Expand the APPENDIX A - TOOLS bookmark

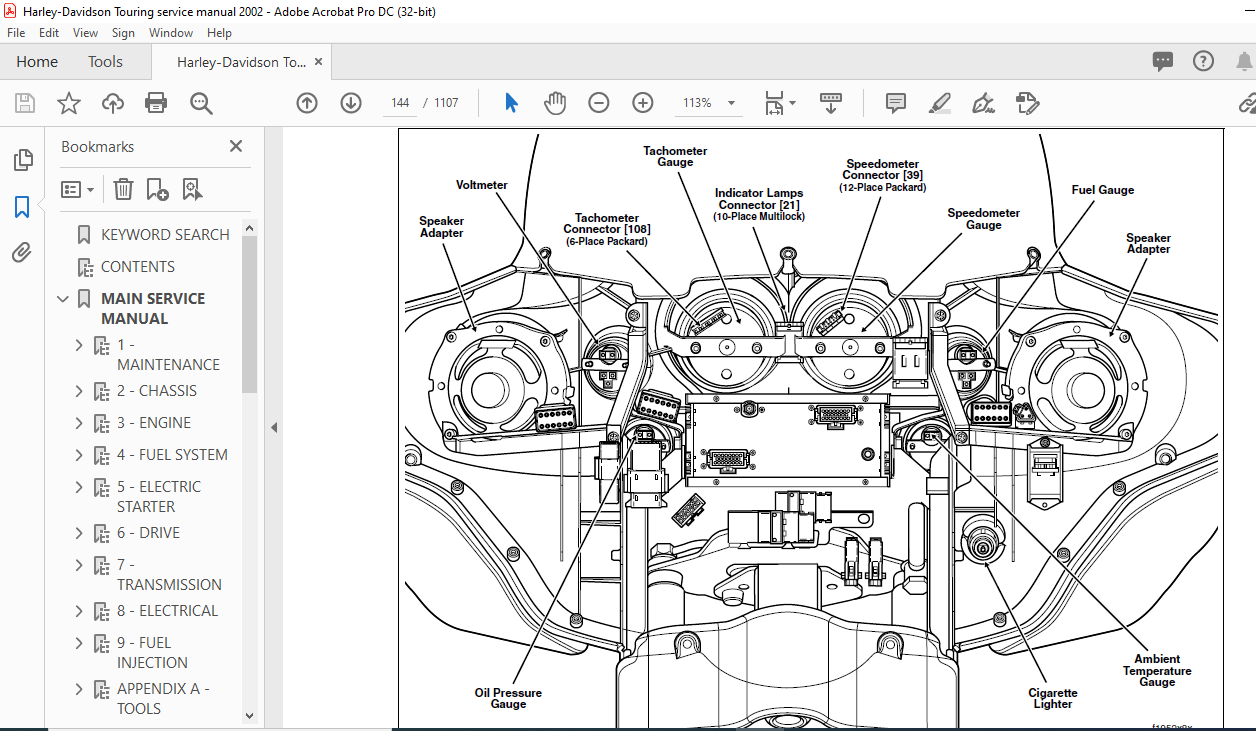[79, 689]
